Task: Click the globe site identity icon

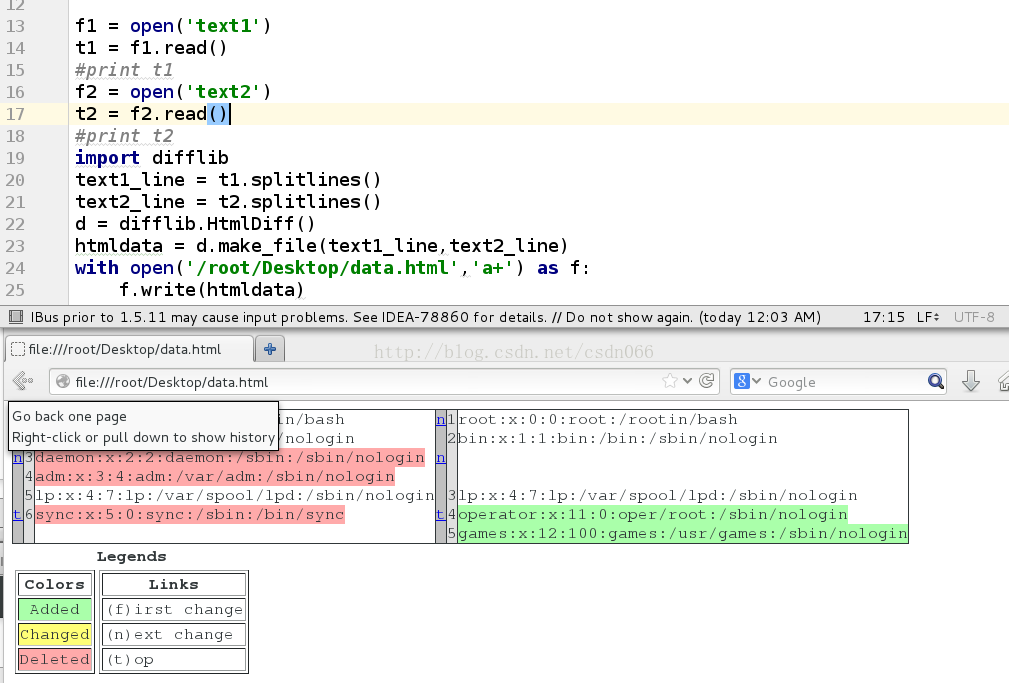Action: coord(63,382)
